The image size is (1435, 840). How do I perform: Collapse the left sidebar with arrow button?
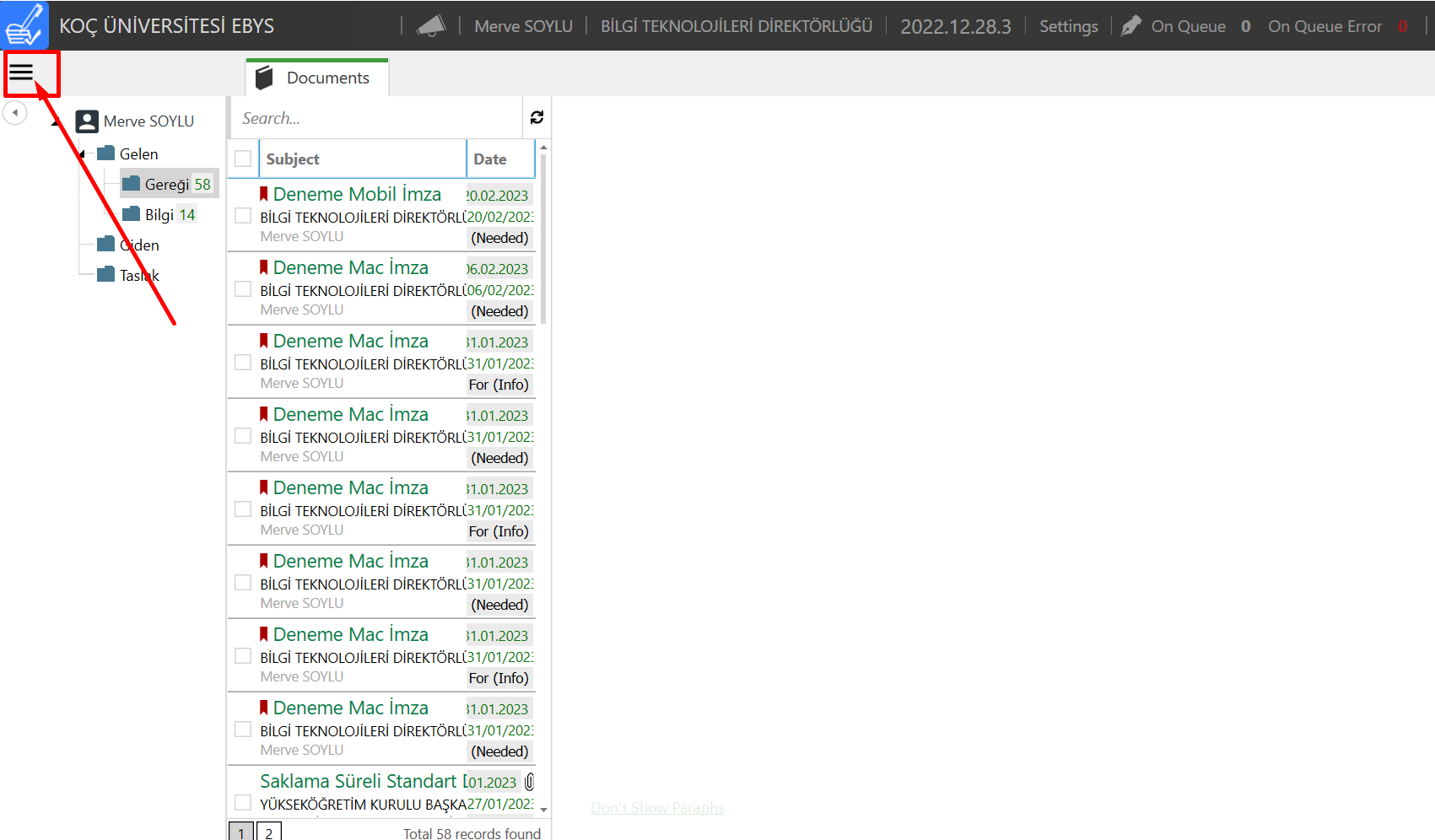click(14, 113)
